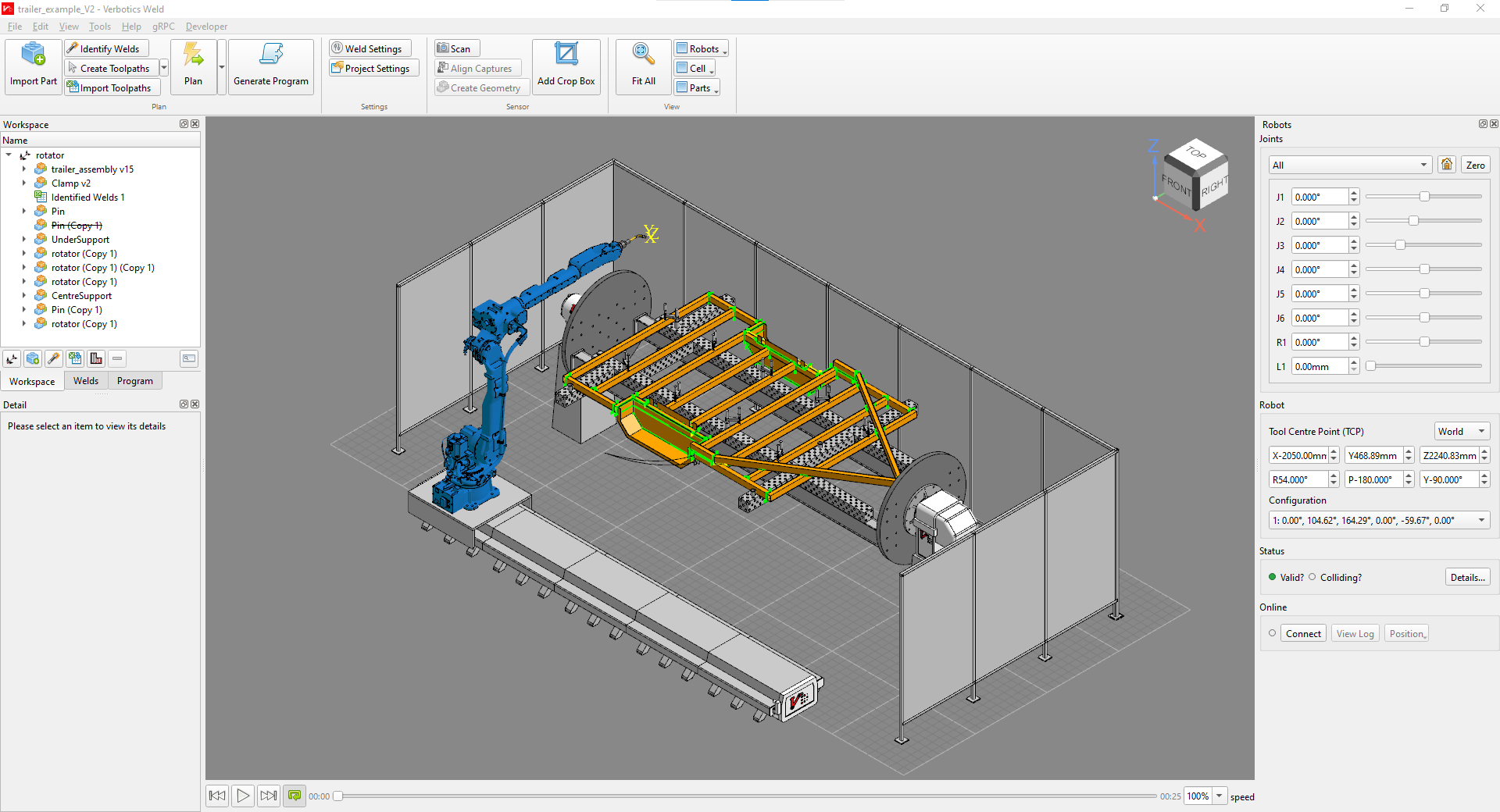
Task: Click the weld torch wand icon below tree
Action: [x=54, y=358]
